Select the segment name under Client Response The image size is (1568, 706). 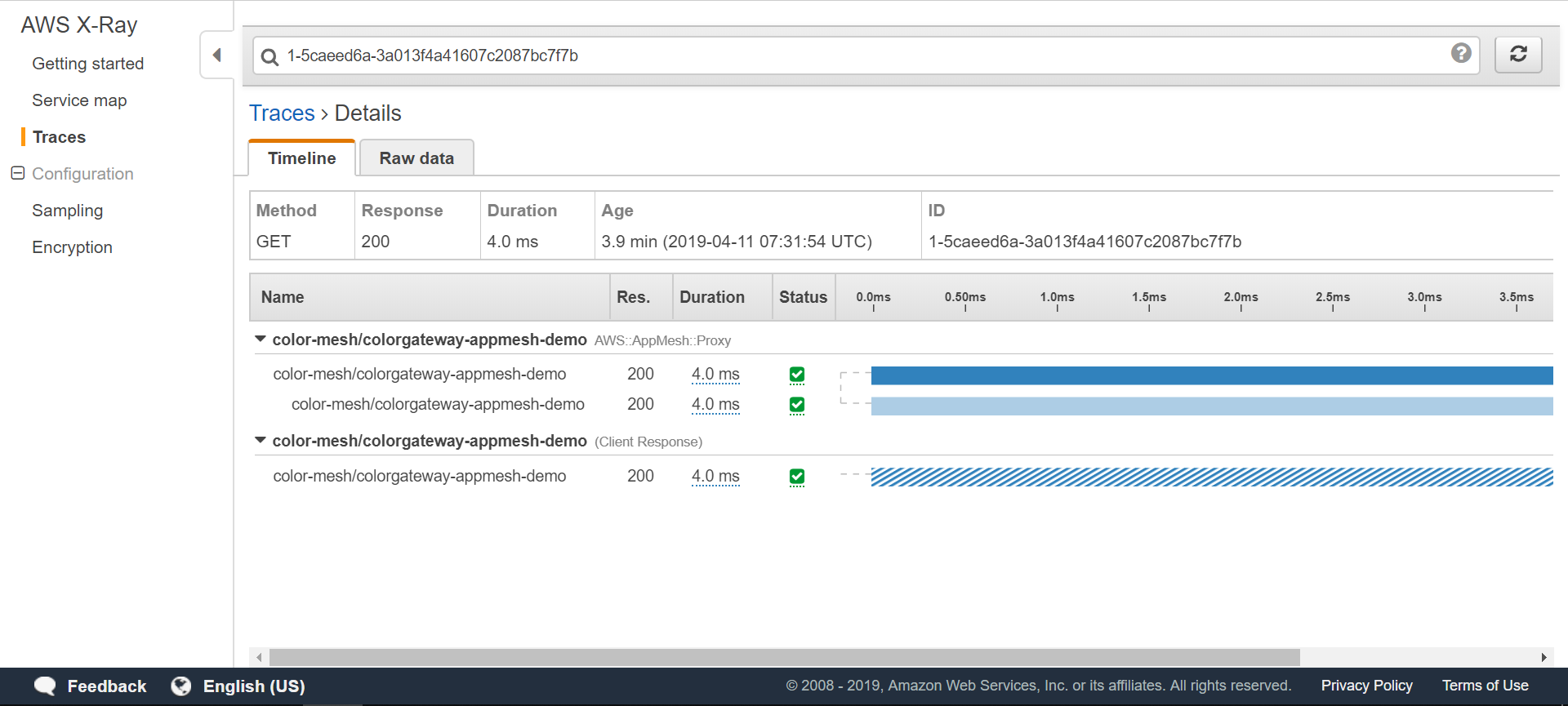(x=419, y=476)
